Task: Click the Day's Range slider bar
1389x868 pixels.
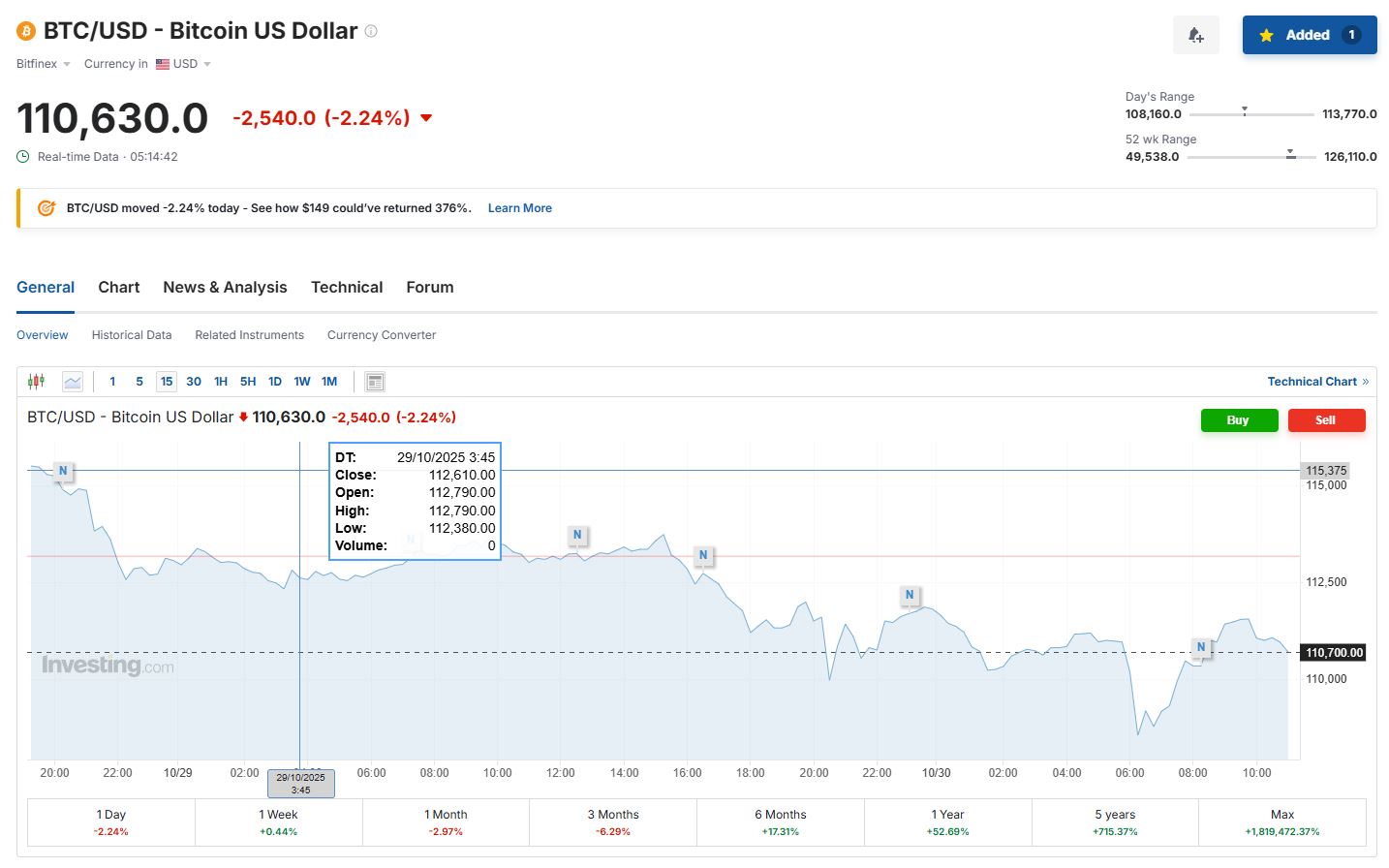Action: 1251,114
